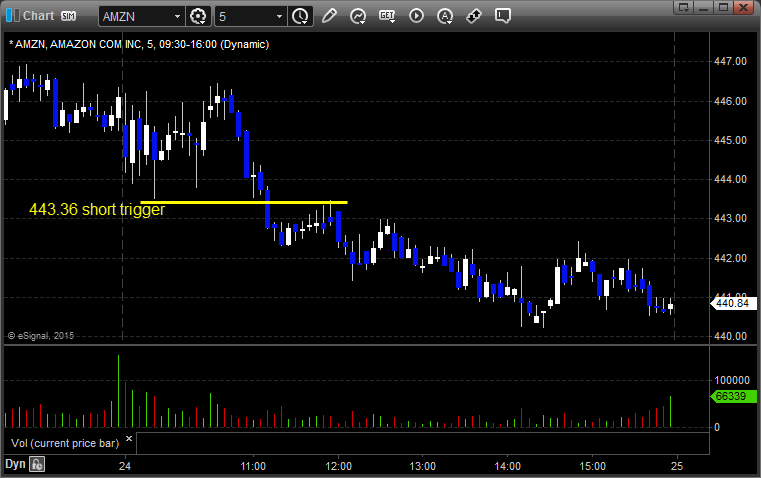Click the 14:00 time axis label
The width and height of the screenshot is (761, 478).
point(508,466)
